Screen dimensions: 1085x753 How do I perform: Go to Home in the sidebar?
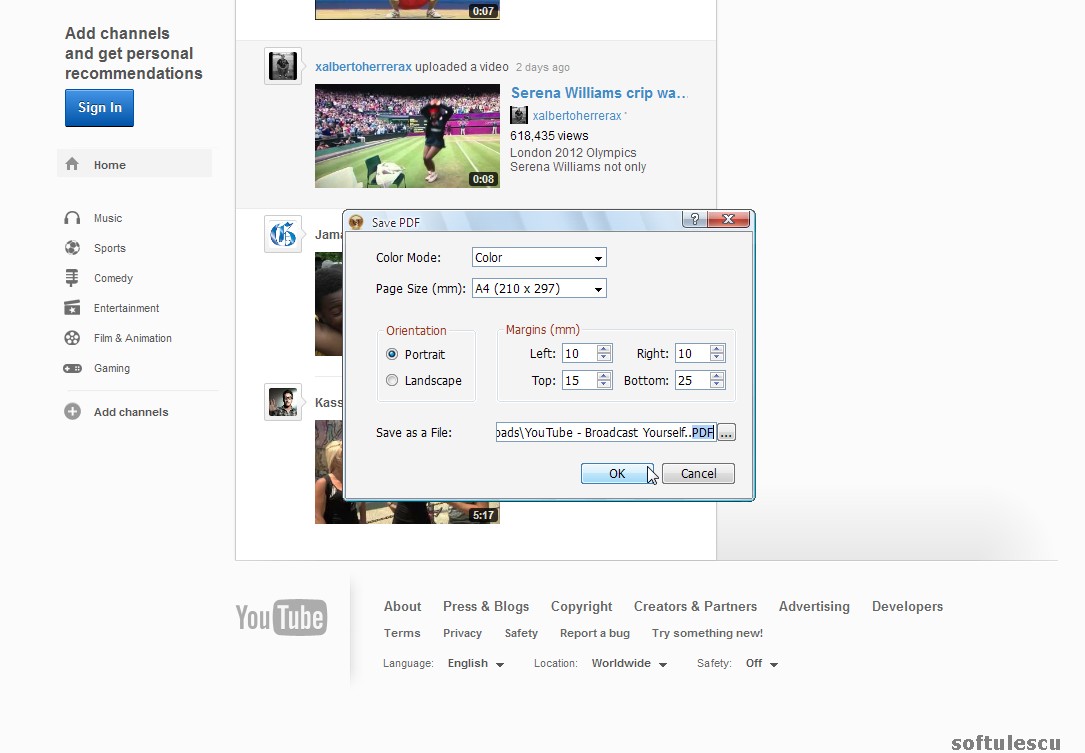click(x=134, y=164)
